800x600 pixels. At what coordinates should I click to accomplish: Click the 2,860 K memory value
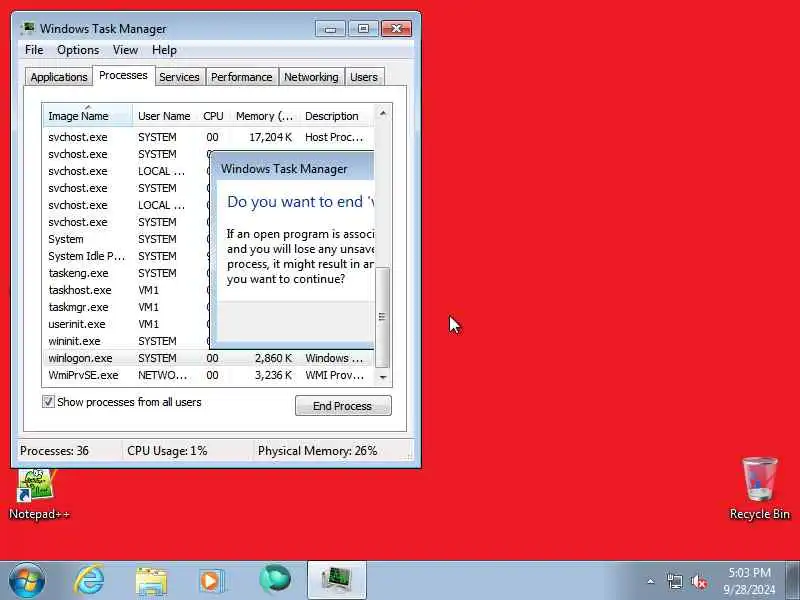coord(273,358)
